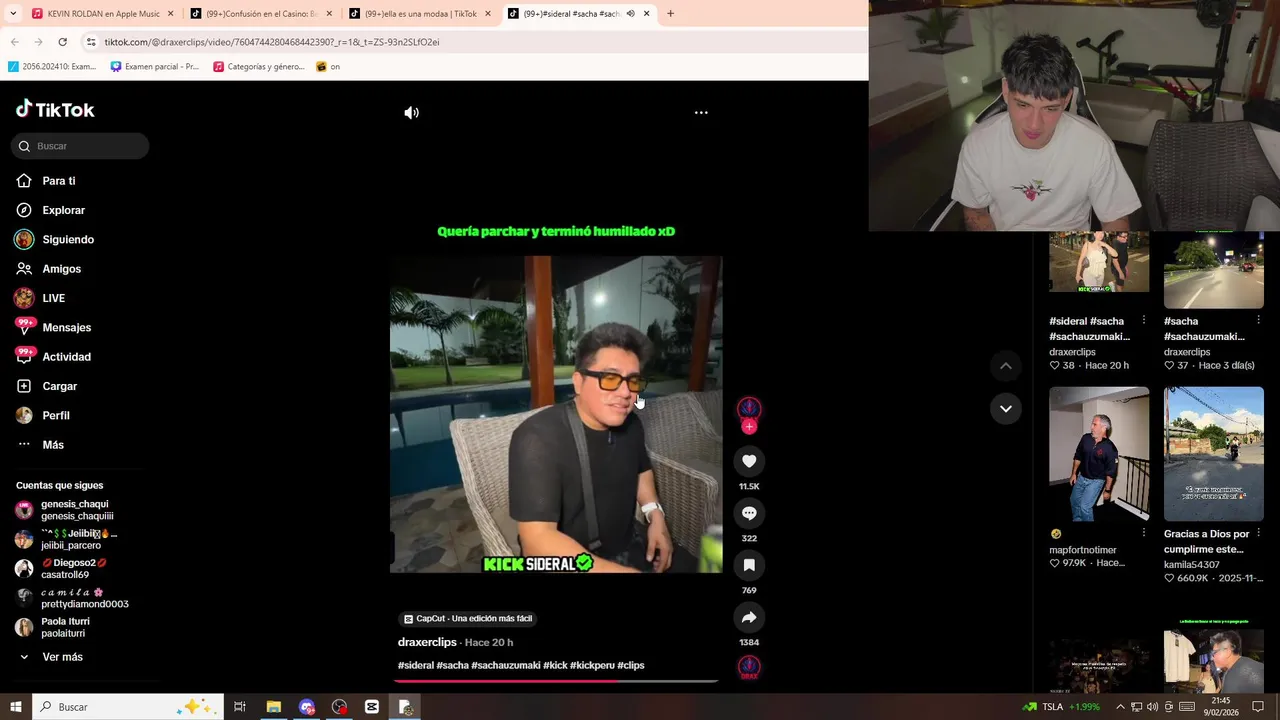The image size is (1280, 720).
Task: Follow draxerclips via red plus badge
Action: click(x=749, y=427)
